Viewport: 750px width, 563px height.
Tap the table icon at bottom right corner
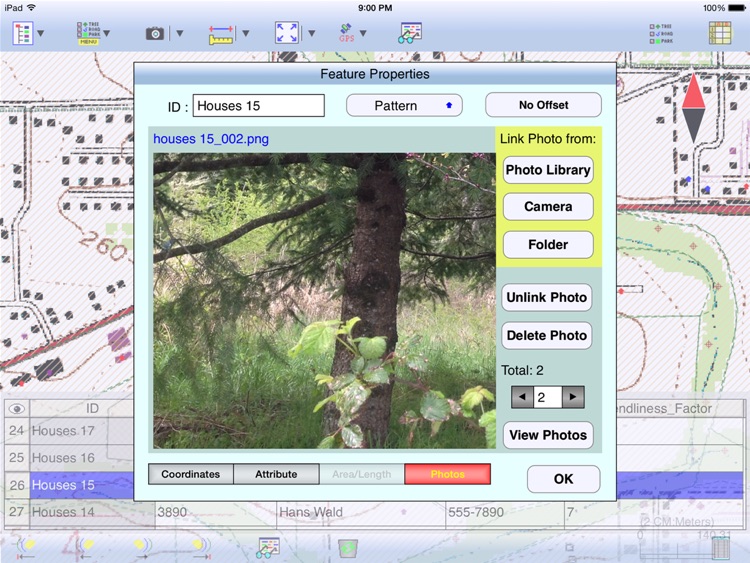pos(720,548)
